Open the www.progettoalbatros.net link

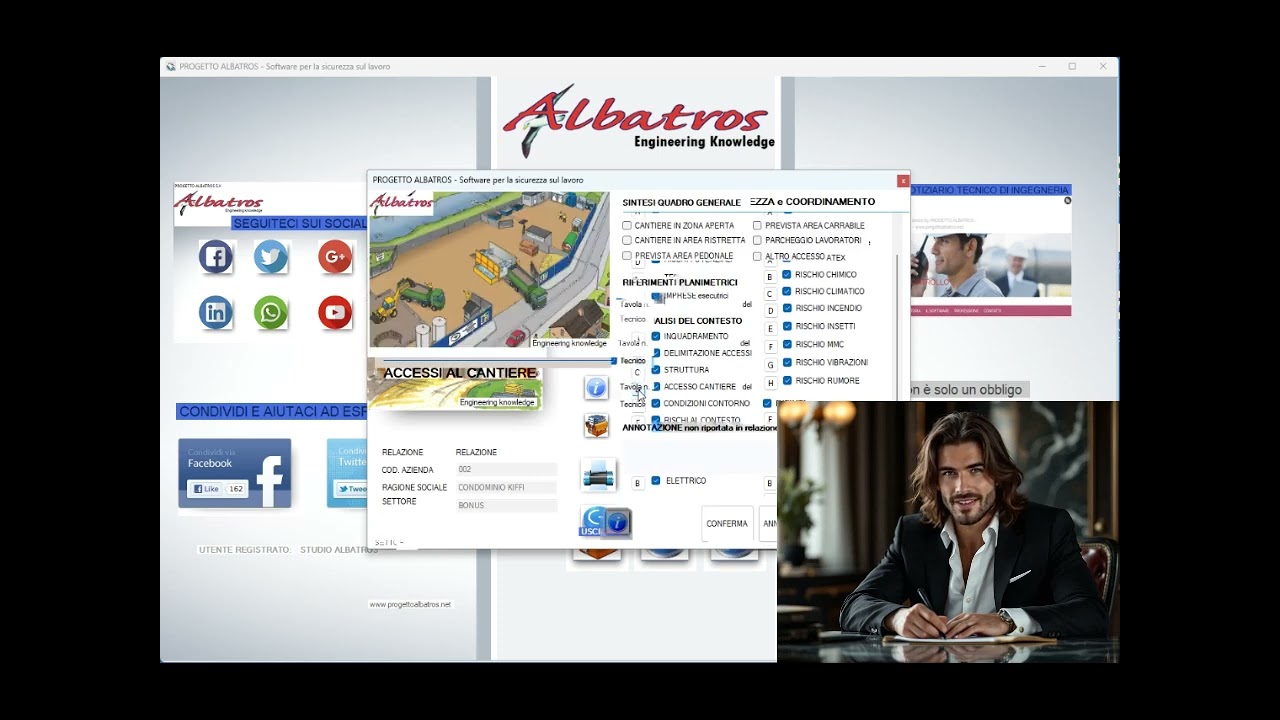click(x=410, y=604)
